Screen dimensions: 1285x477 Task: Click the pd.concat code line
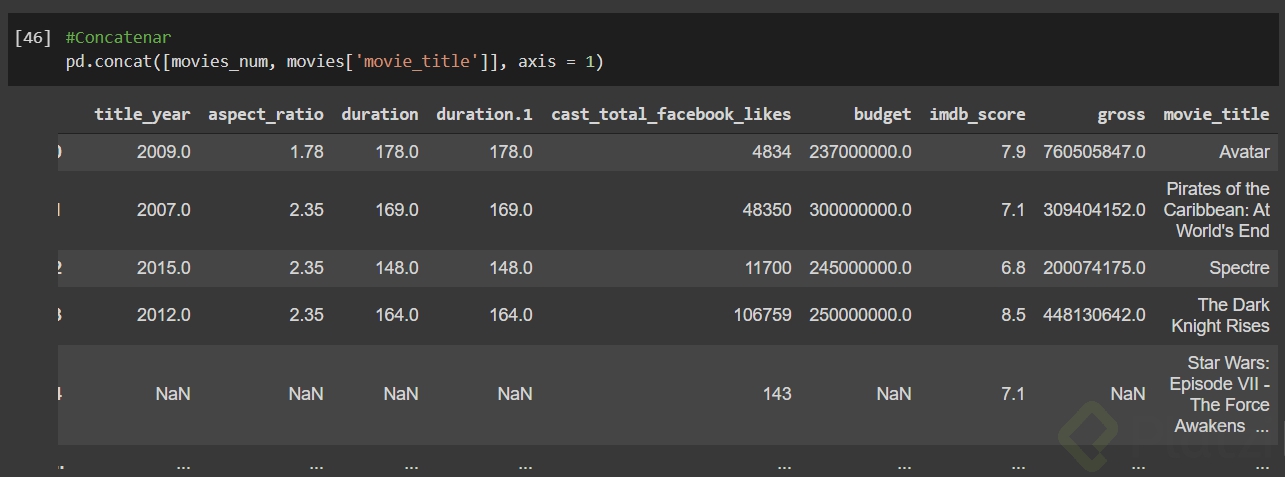334,62
